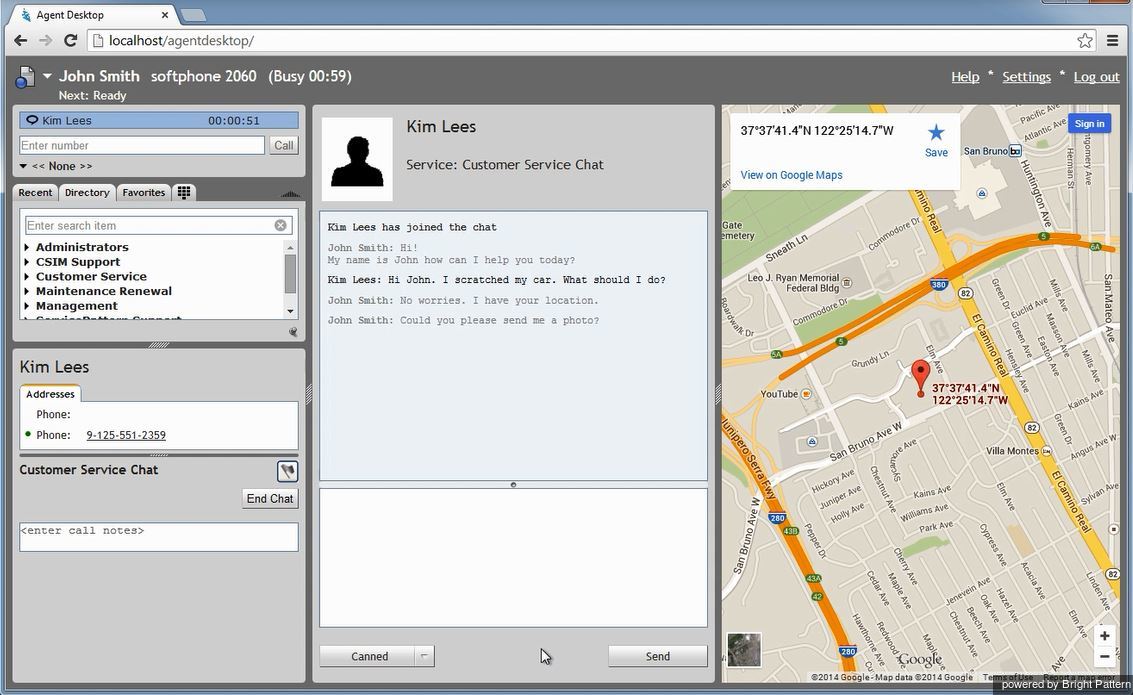Switch to the Directory tab
1133x695 pixels.
click(x=87, y=192)
